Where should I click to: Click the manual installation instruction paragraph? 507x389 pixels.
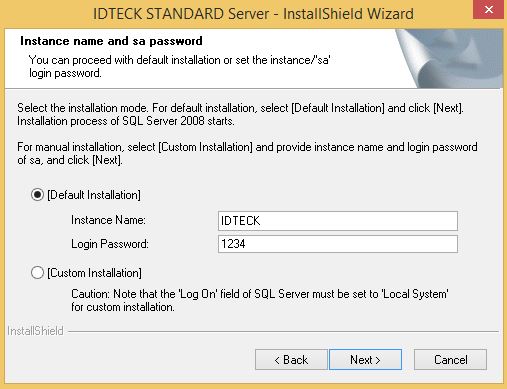pyautogui.click(x=247, y=153)
